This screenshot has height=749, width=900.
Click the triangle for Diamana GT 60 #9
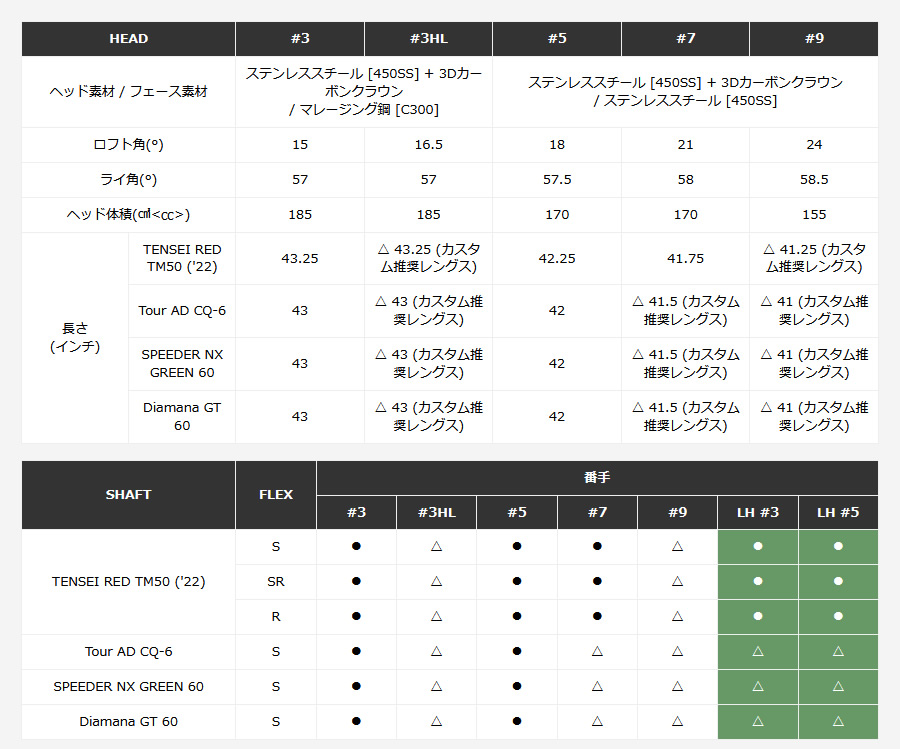tap(677, 721)
